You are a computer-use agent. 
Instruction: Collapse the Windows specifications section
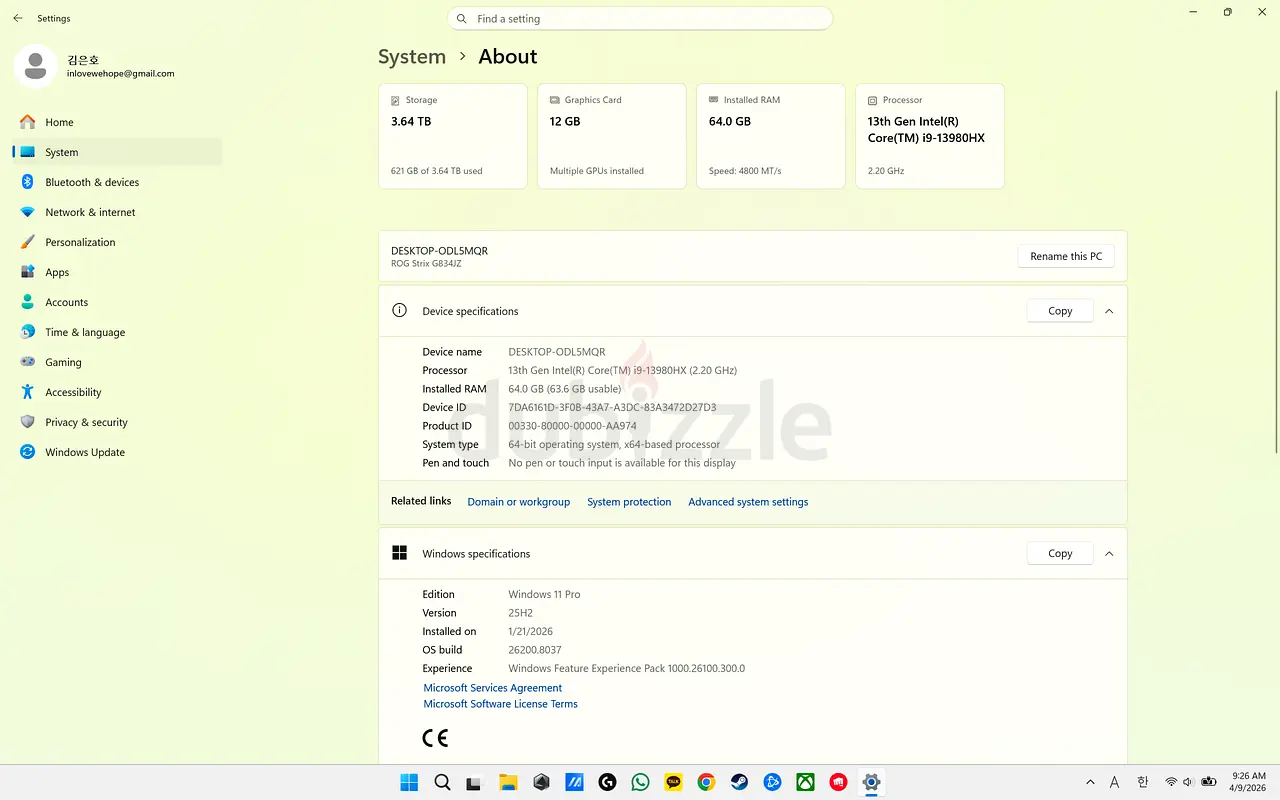point(1109,553)
